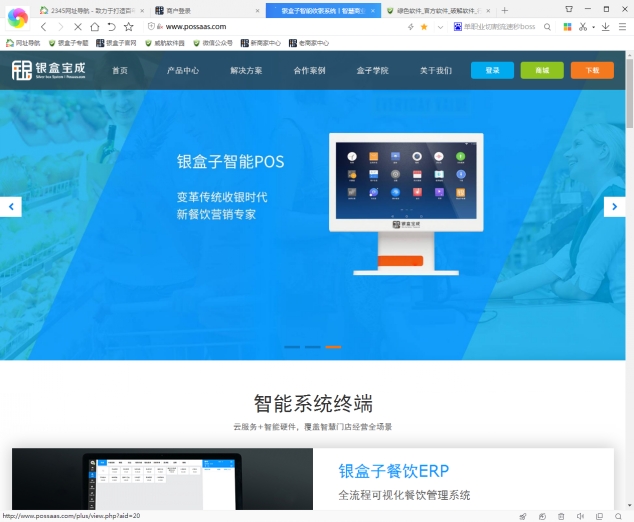634x522 pixels.
Task: Go to 首页 in site navigation
Action: click(x=120, y=70)
